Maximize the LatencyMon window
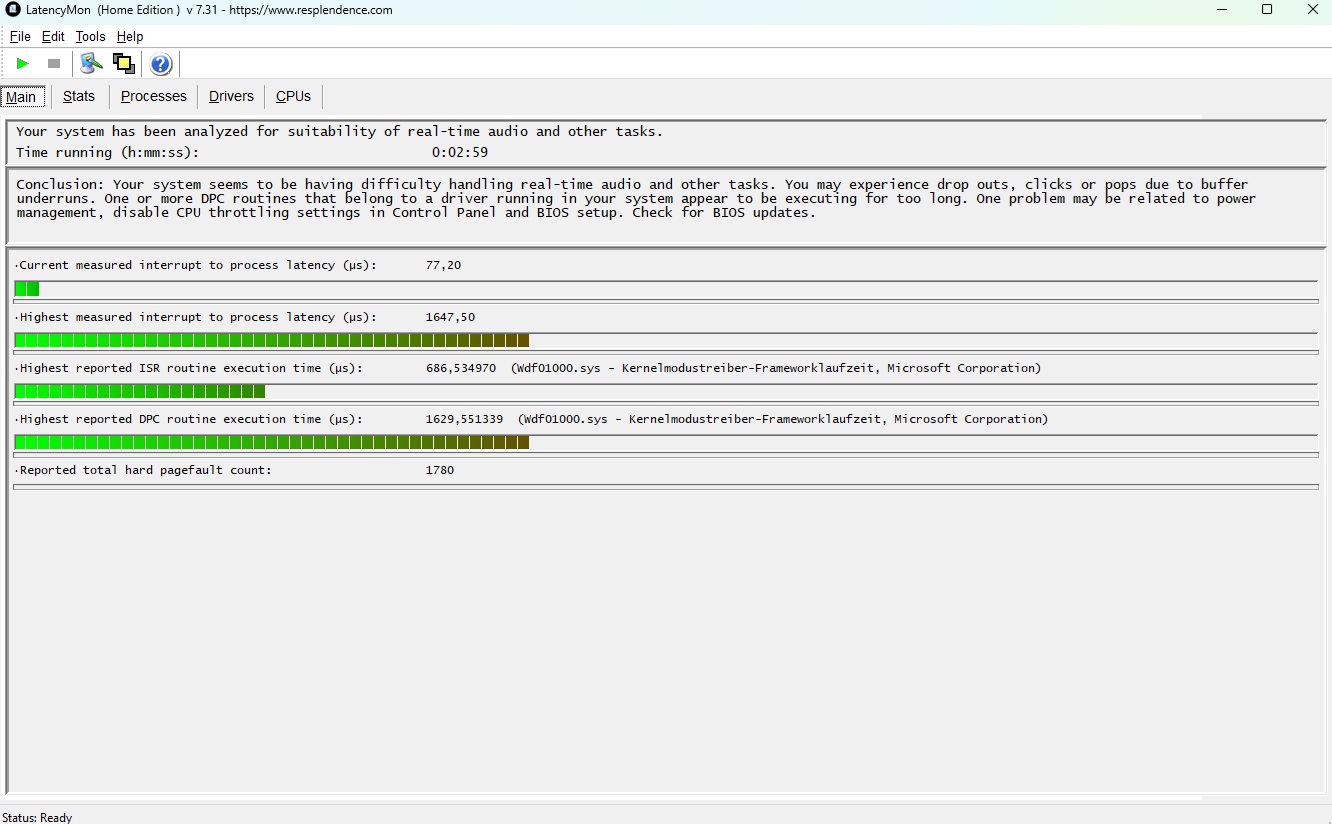Screen dimensions: 1332x824 (1267, 10)
